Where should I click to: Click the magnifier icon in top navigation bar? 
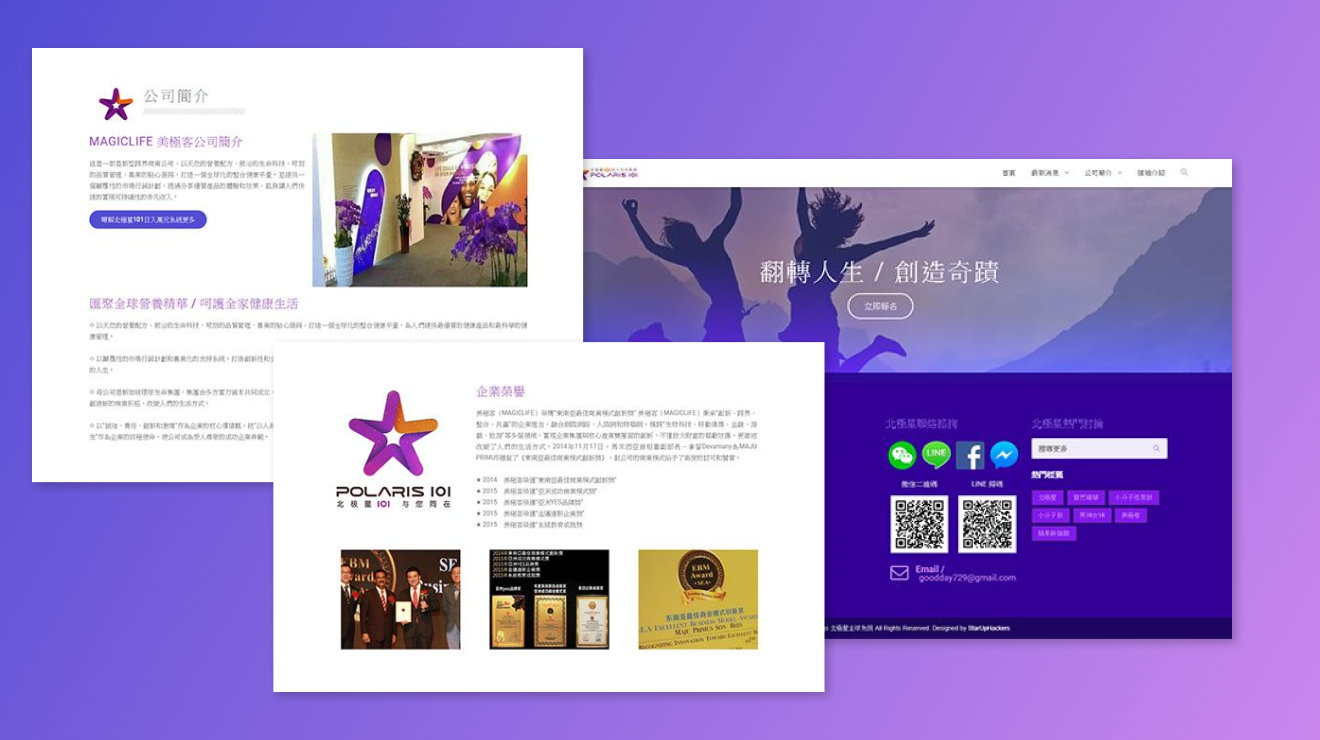(1185, 172)
